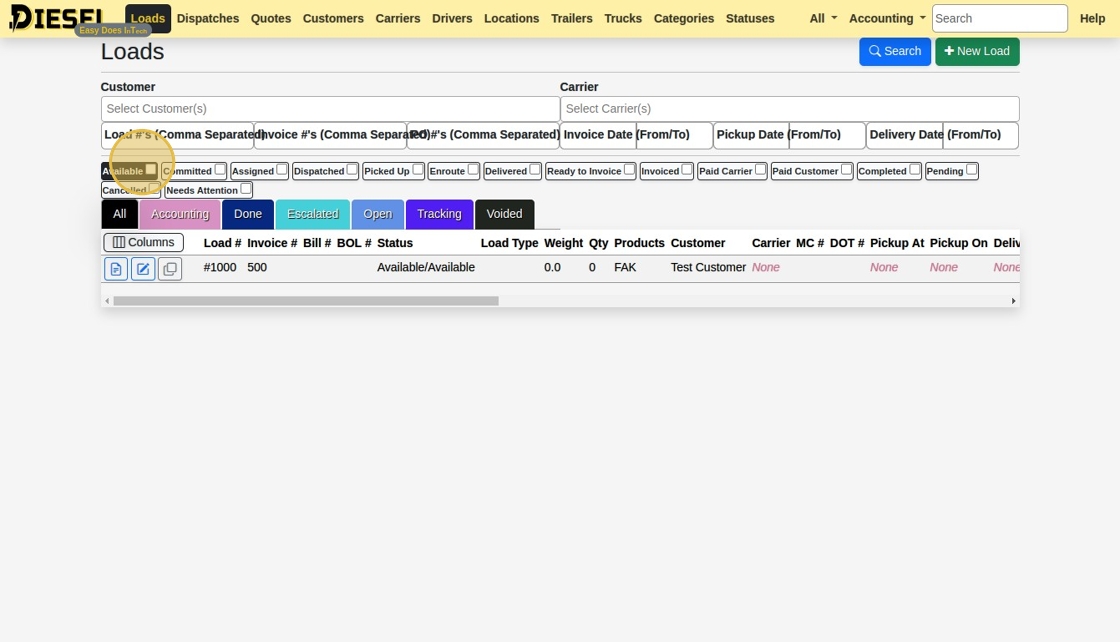
Task: Check the Picked Up filter
Action: click(418, 170)
